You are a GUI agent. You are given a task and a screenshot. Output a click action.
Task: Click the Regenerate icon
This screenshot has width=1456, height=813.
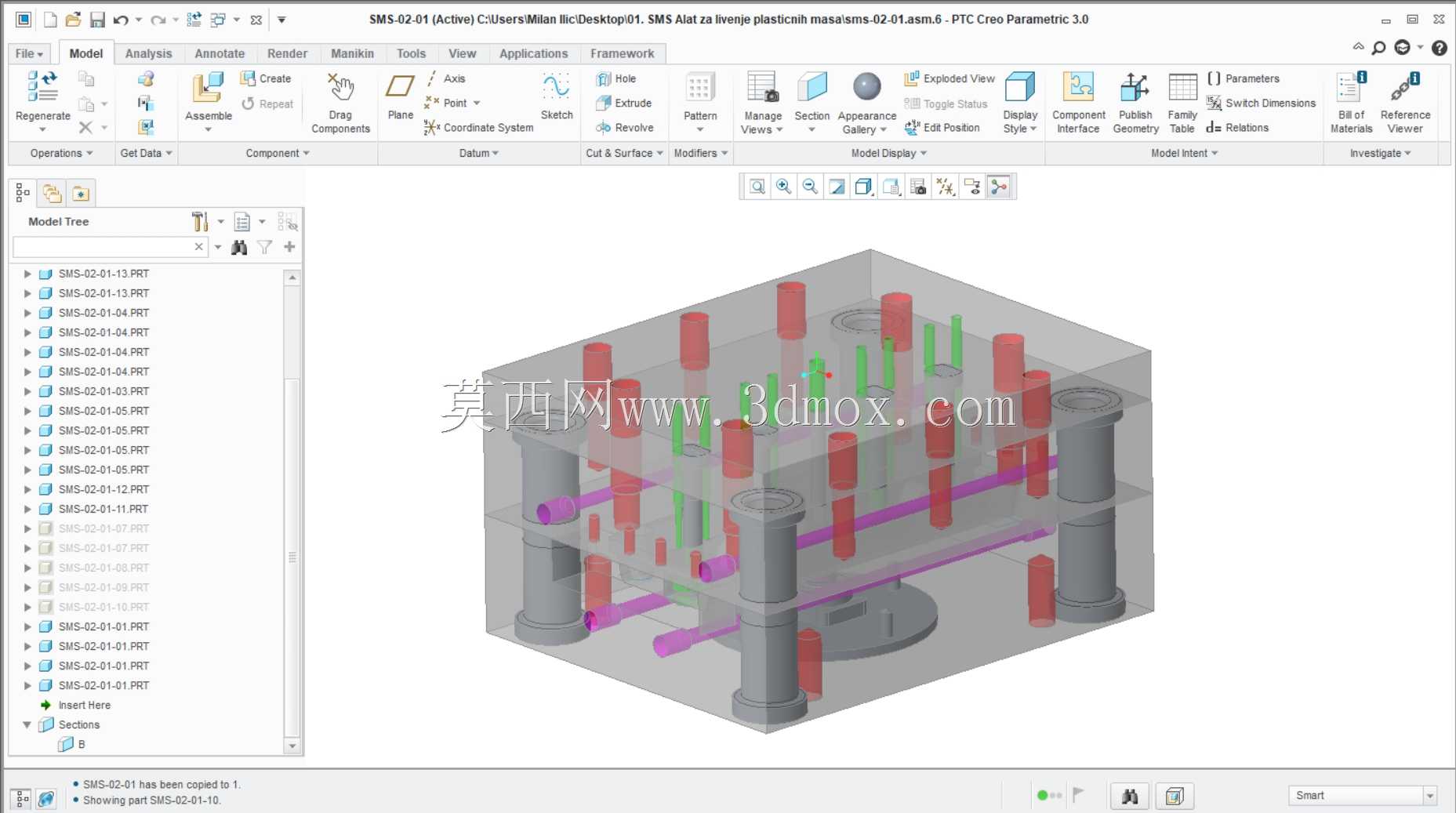[42, 87]
